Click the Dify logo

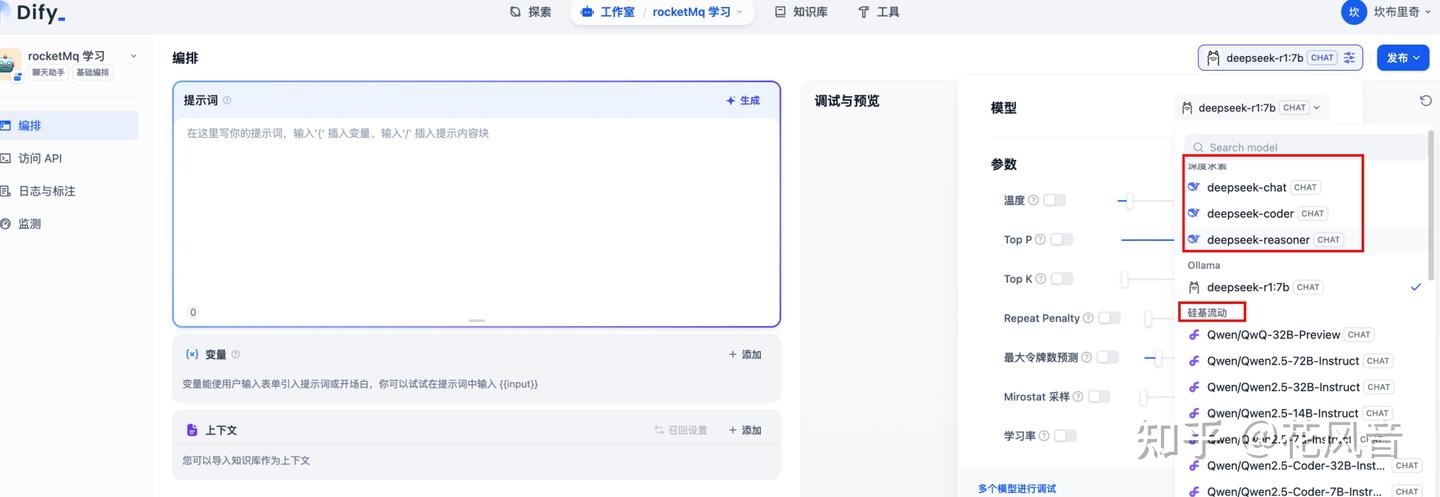[33, 13]
